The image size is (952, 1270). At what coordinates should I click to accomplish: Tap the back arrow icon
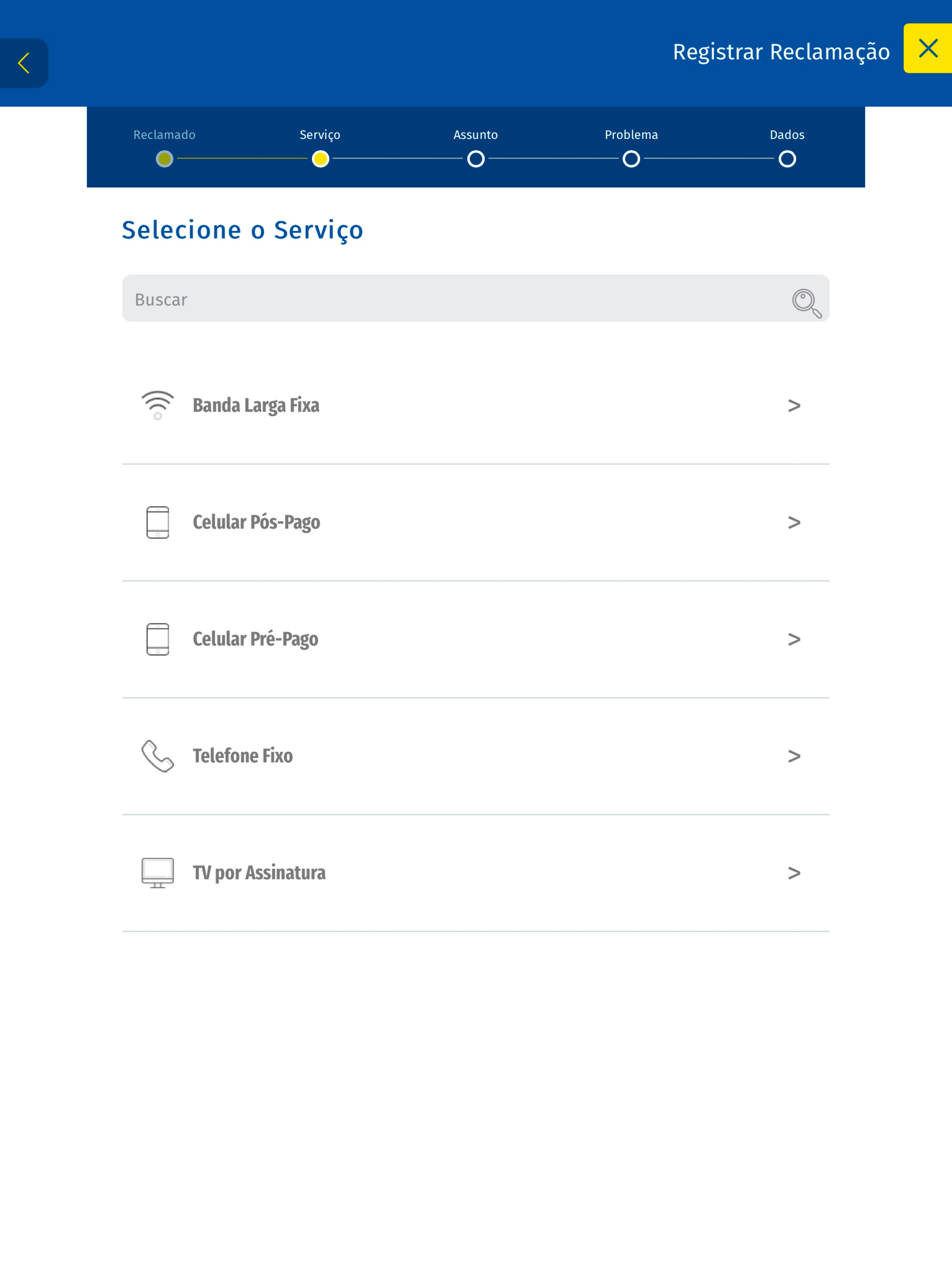coord(24,63)
